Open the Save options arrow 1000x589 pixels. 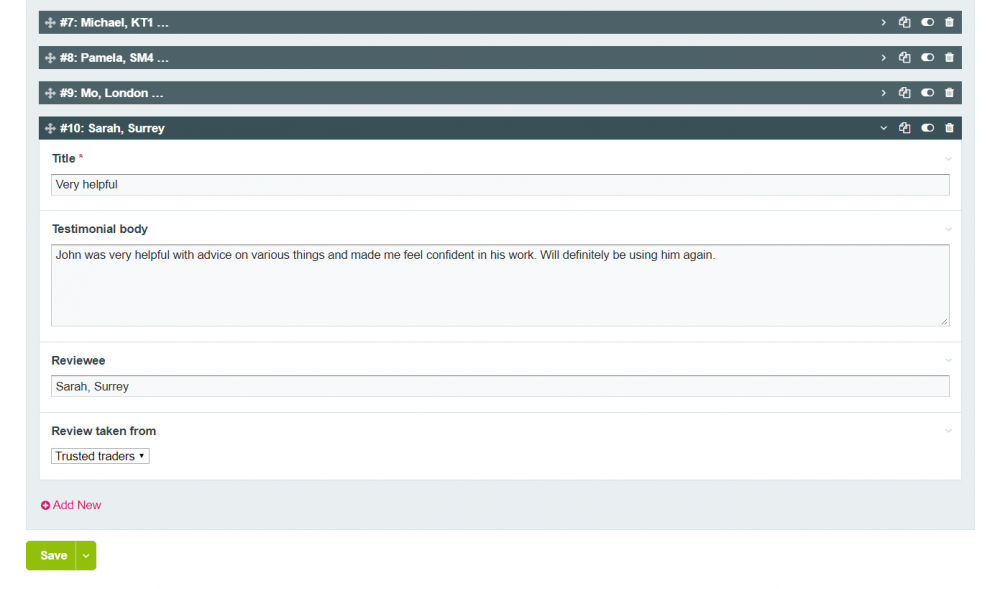coord(86,556)
